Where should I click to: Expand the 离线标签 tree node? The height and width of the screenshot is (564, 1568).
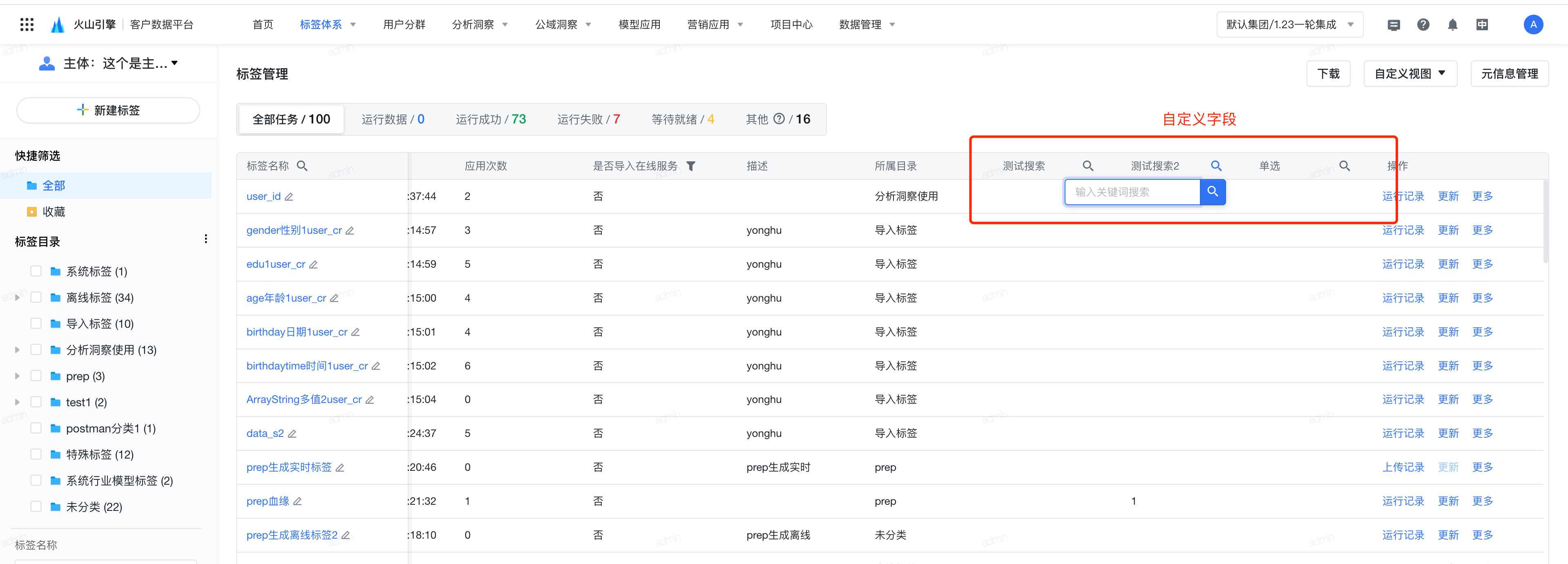pyautogui.click(x=17, y=297)
